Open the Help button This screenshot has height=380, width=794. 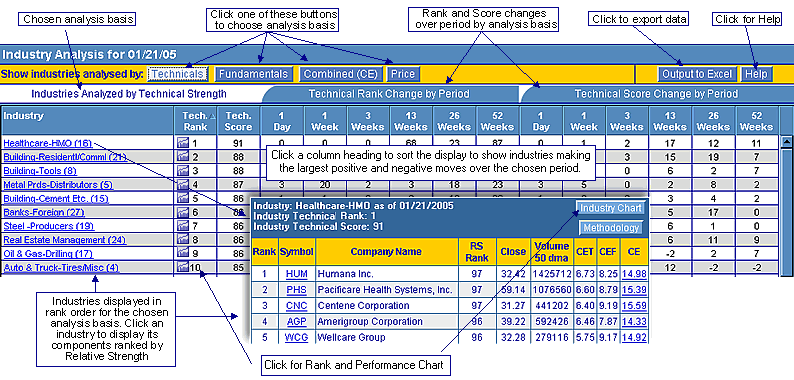coord(757,74)
